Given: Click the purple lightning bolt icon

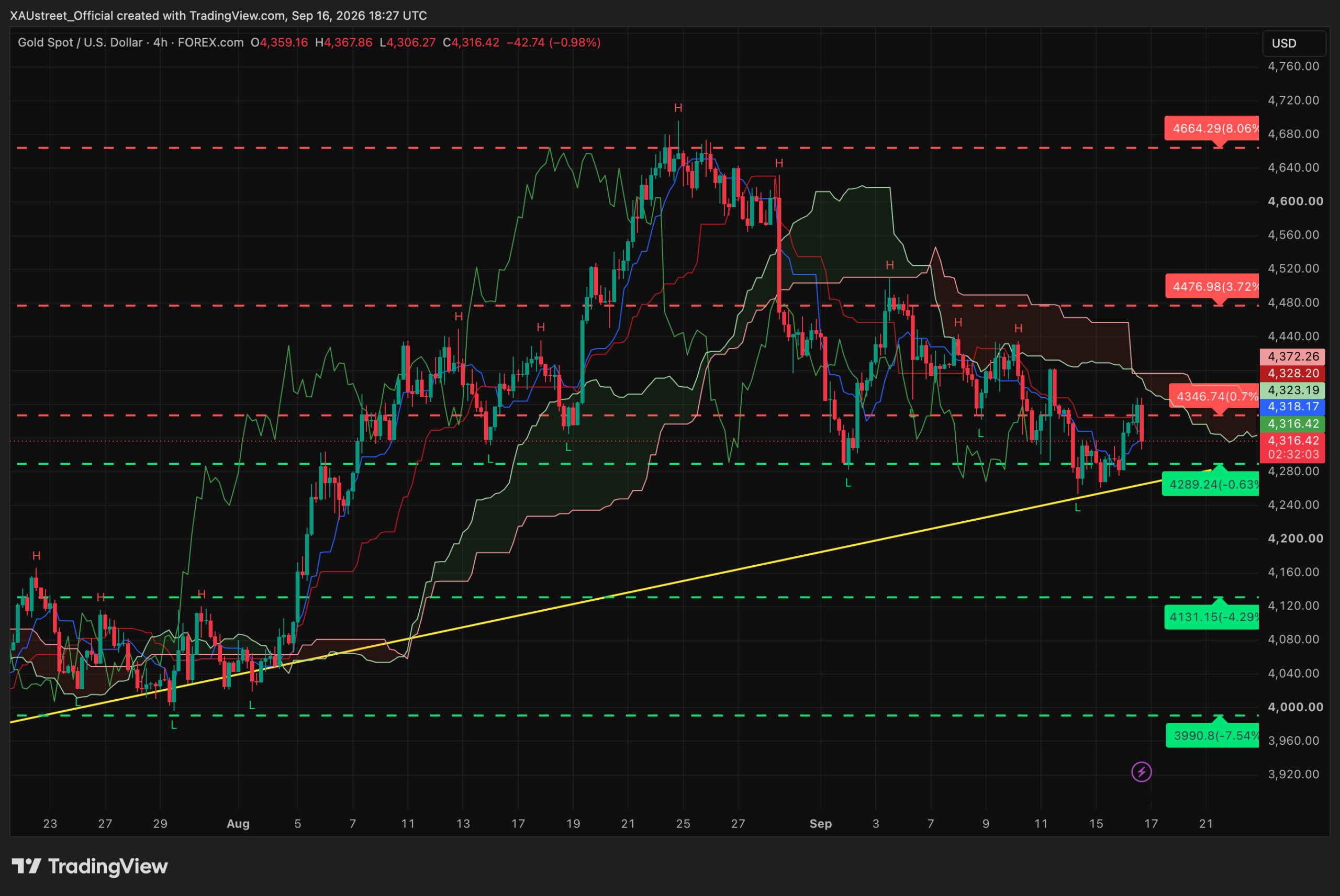Looking at the screenshot, I should [x=1141, y=772].
